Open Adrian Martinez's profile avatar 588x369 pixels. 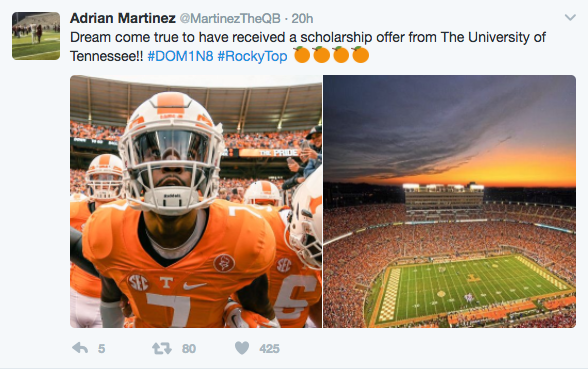pyautogui.click(x=36, y=36)
